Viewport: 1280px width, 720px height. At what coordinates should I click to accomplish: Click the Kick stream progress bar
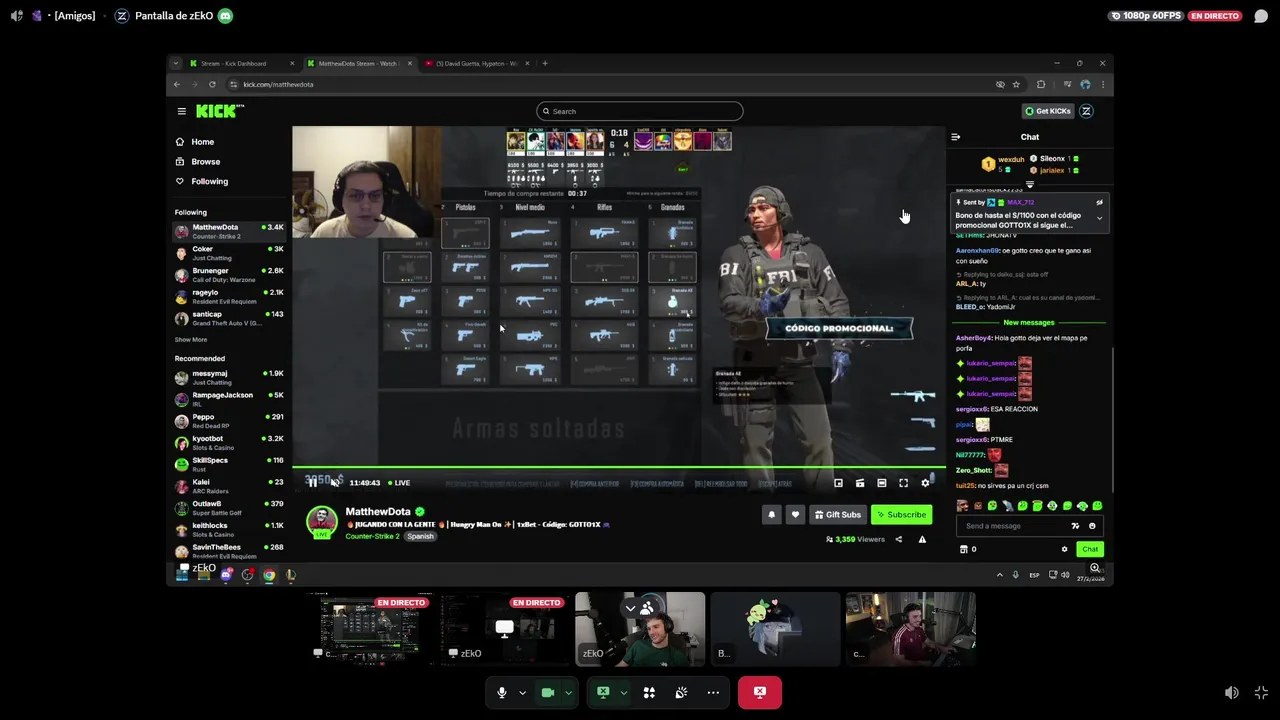coord(618,468)
